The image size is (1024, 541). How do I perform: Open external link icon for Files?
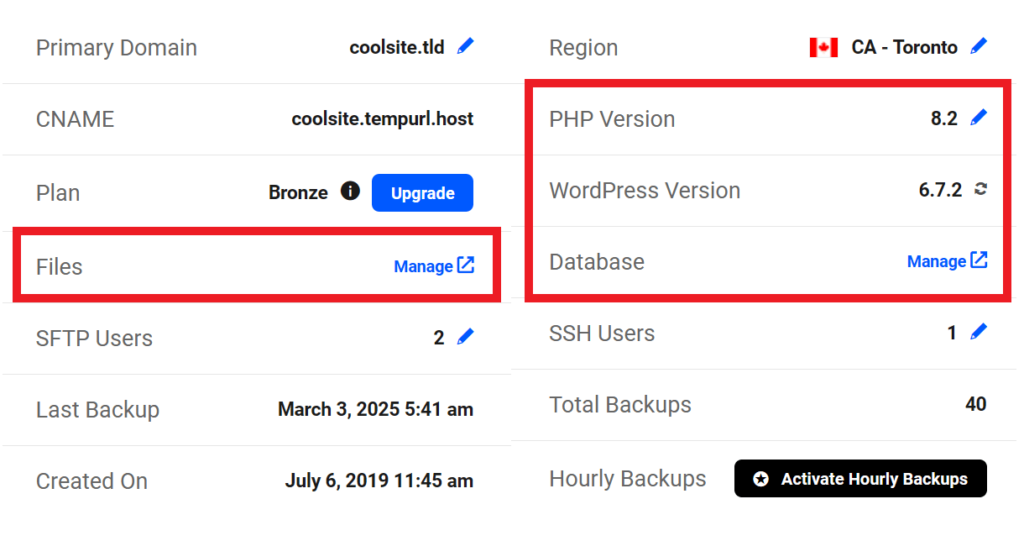466,265
